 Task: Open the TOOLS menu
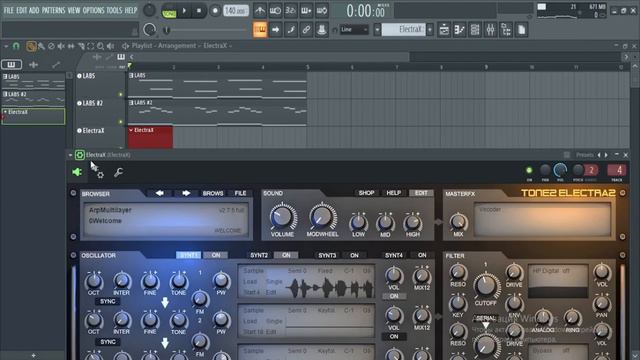(x=114, y=10)
